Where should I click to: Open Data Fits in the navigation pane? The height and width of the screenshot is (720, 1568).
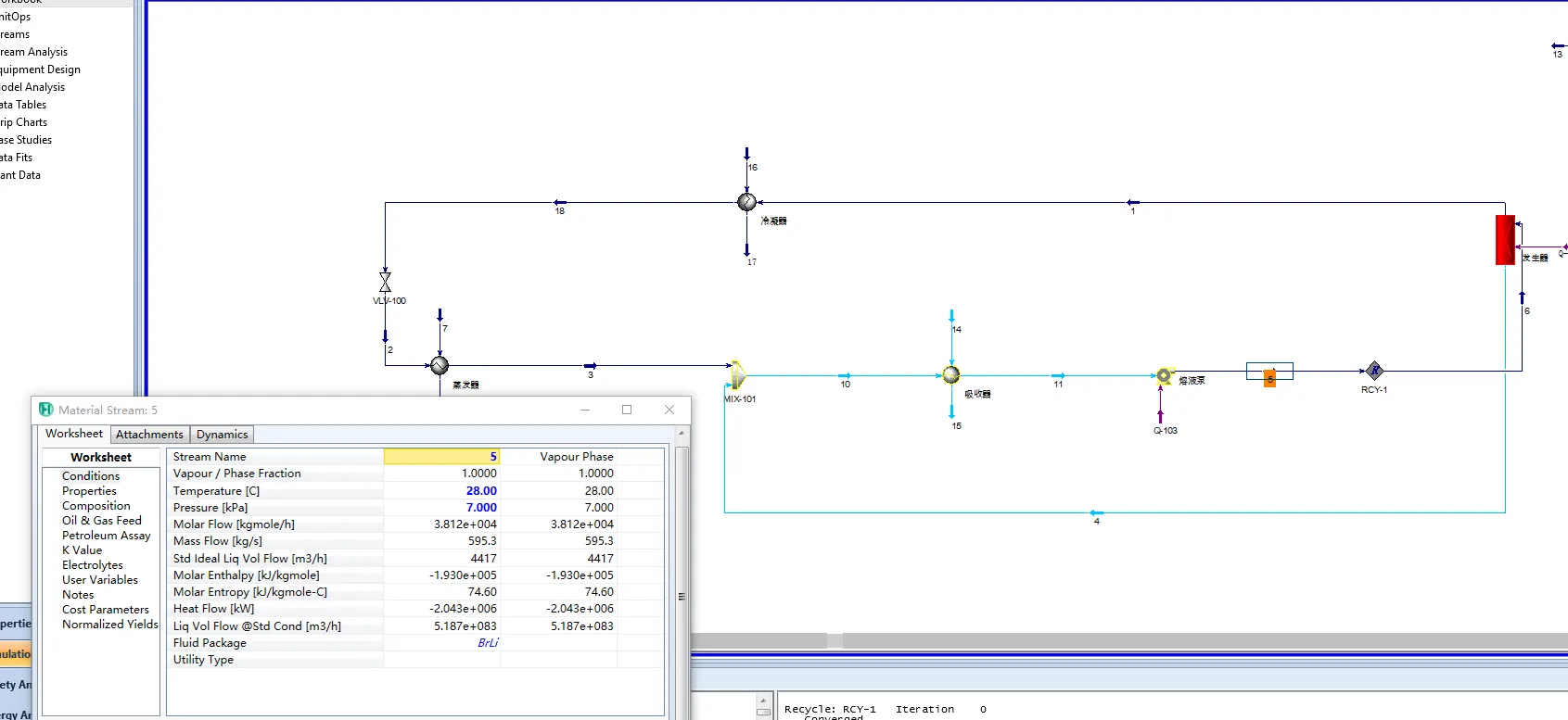16,158
